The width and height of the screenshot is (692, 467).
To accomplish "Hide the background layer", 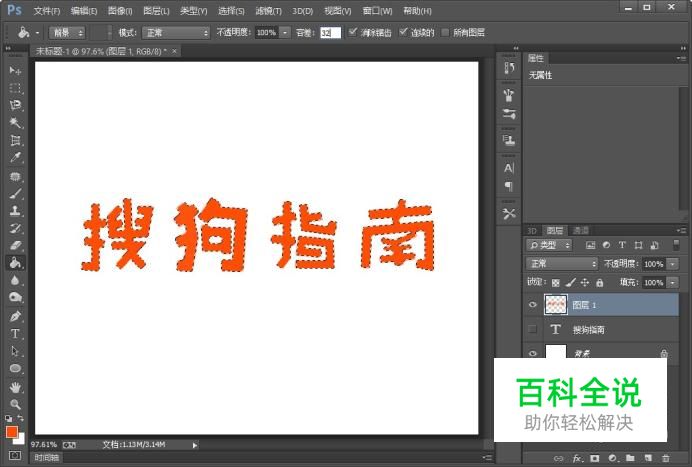I will pos(533,353).
